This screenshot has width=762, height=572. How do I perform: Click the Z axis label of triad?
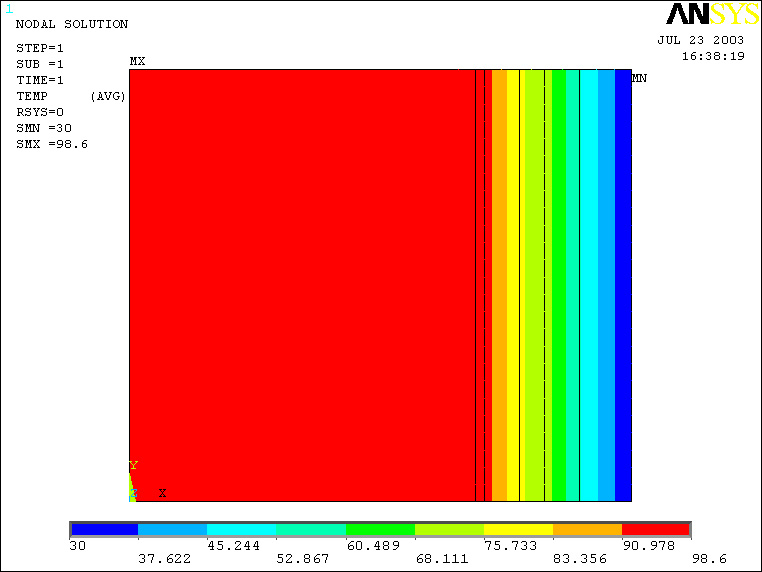pos(134,494)
